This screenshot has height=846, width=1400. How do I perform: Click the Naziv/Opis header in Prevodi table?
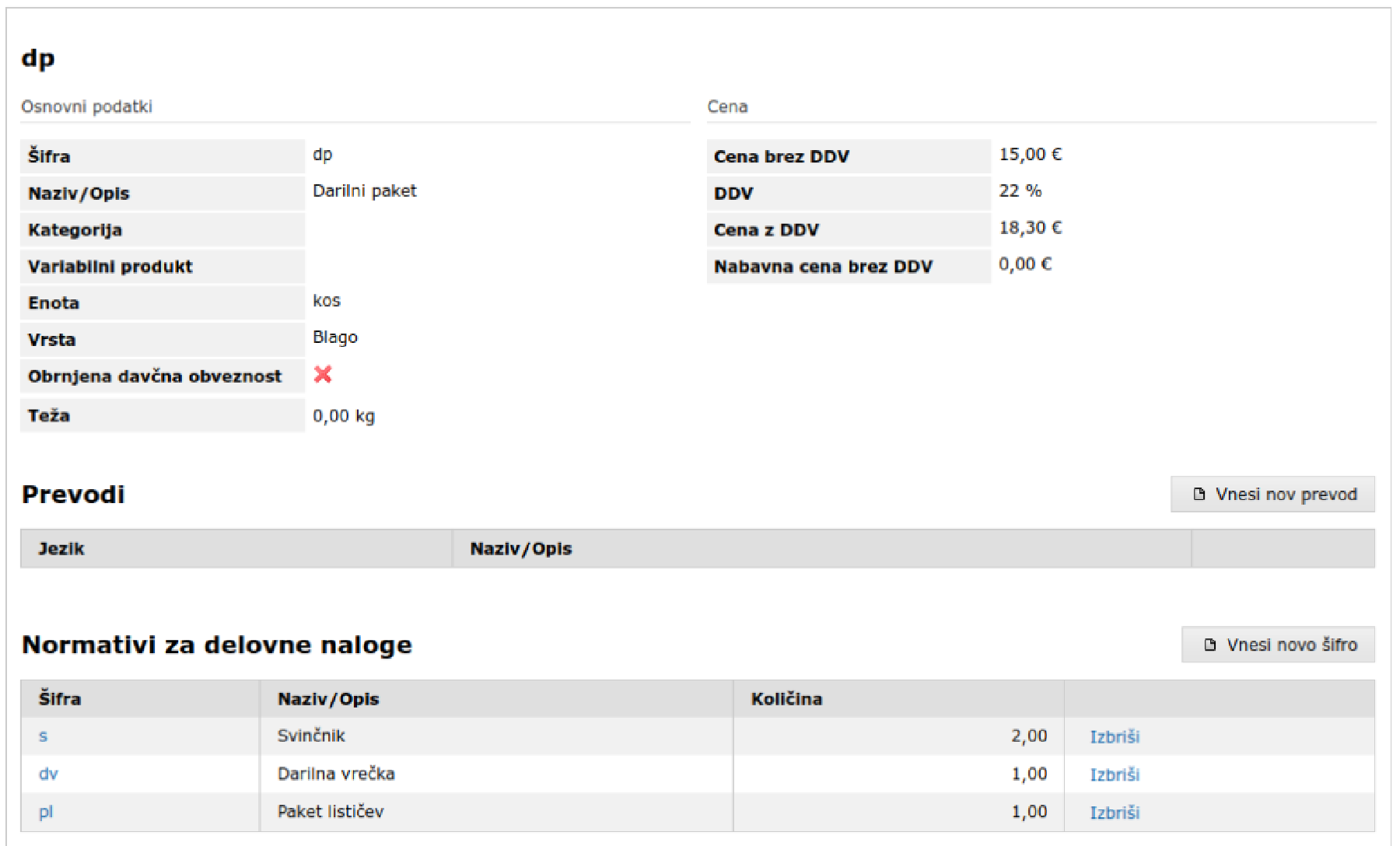point(520,549)
